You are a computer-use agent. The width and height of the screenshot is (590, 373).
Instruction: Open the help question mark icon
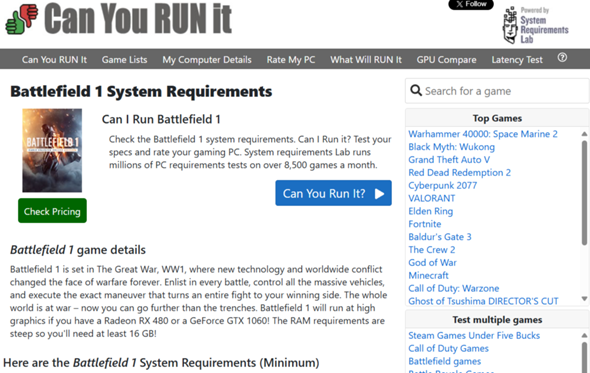562,58
